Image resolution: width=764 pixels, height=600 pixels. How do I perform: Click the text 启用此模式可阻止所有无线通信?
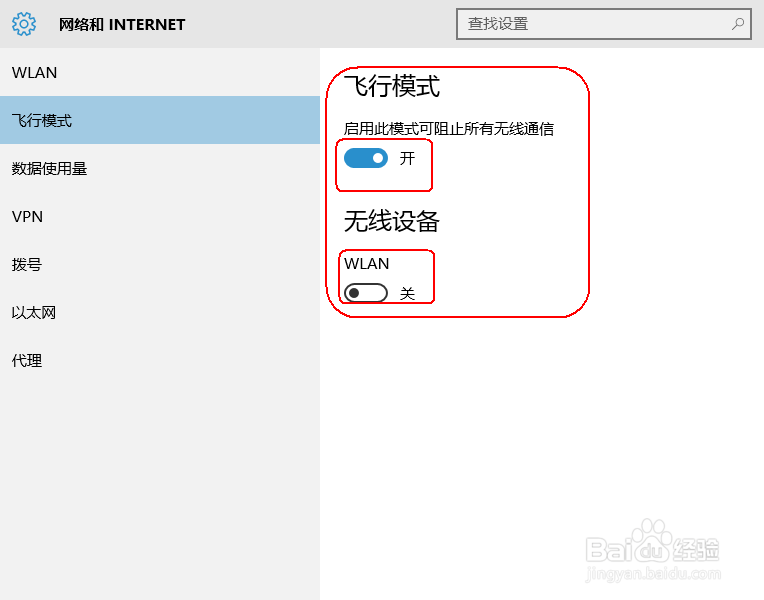coord(449,129)
